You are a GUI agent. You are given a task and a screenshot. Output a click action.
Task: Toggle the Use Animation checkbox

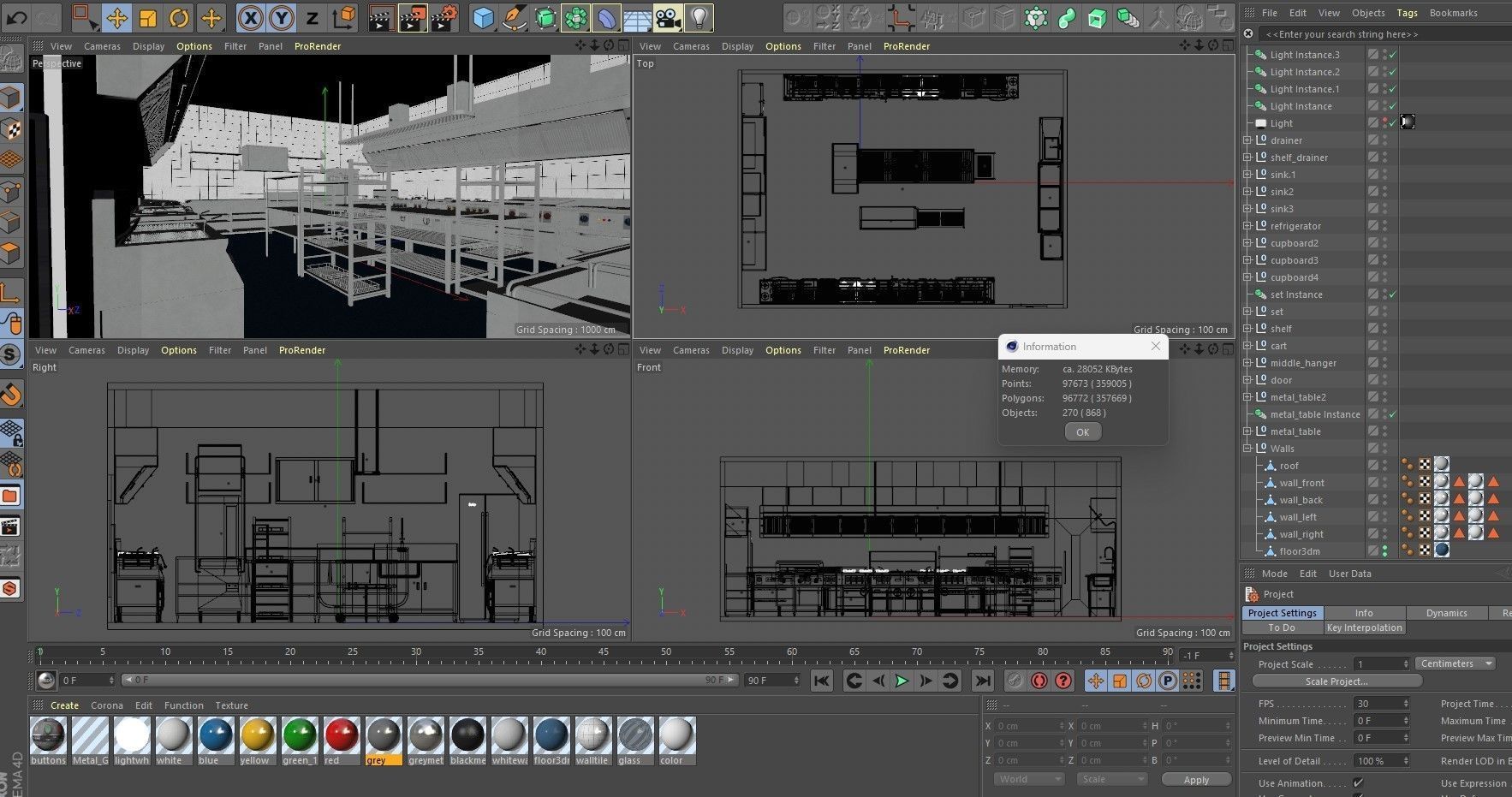1358,782
